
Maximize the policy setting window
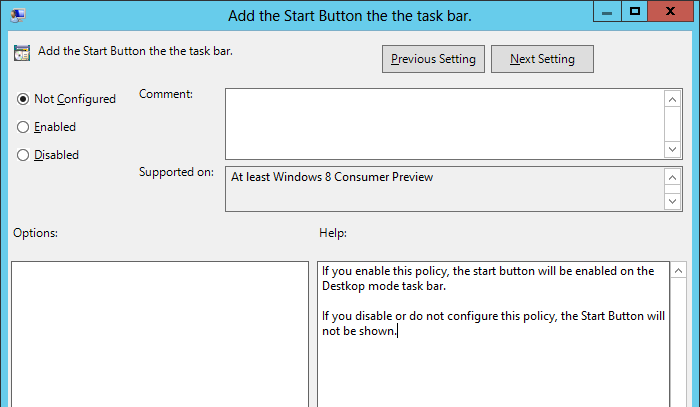pyautogui.click(x=635, y=12)
